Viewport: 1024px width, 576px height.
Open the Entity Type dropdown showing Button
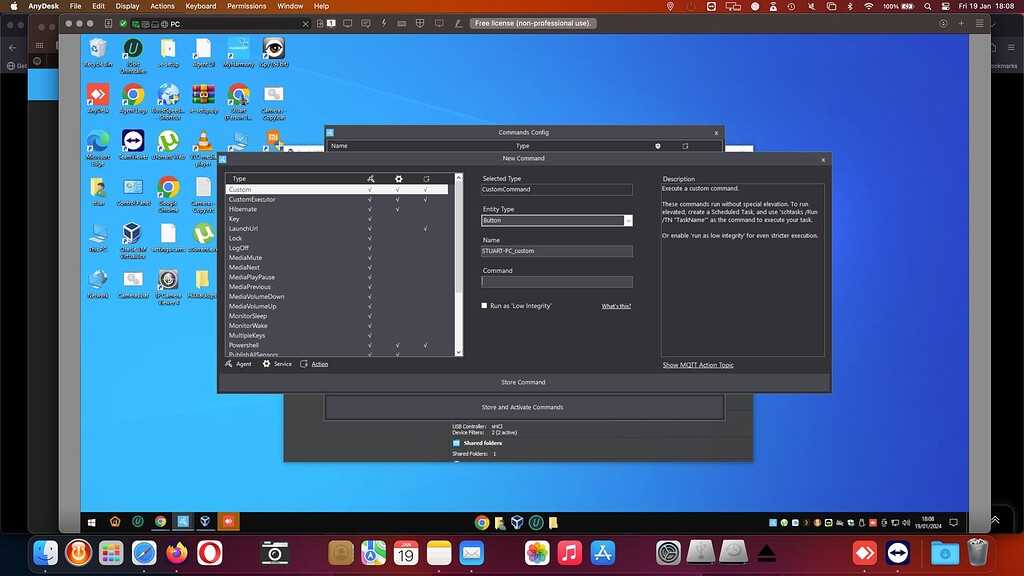pyautogui.click(x=629, y=220)
